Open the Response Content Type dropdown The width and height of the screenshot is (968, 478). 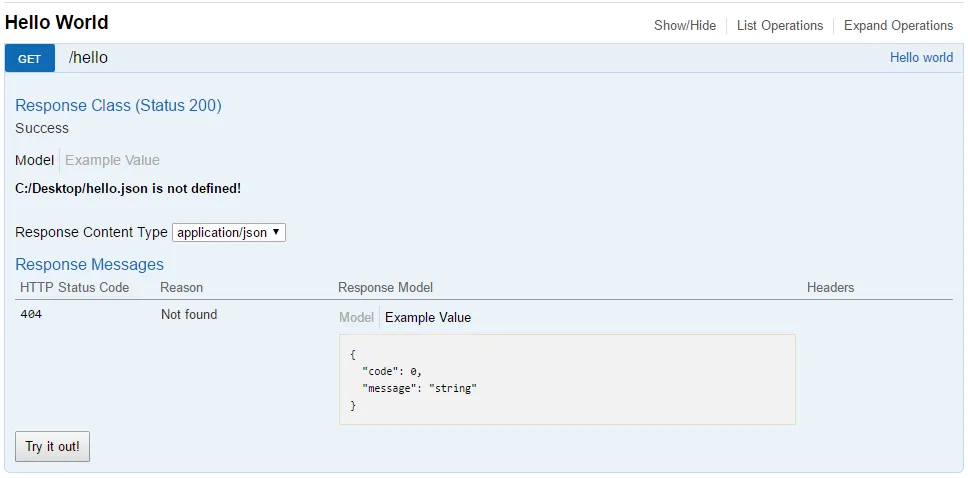pos(229,232)
